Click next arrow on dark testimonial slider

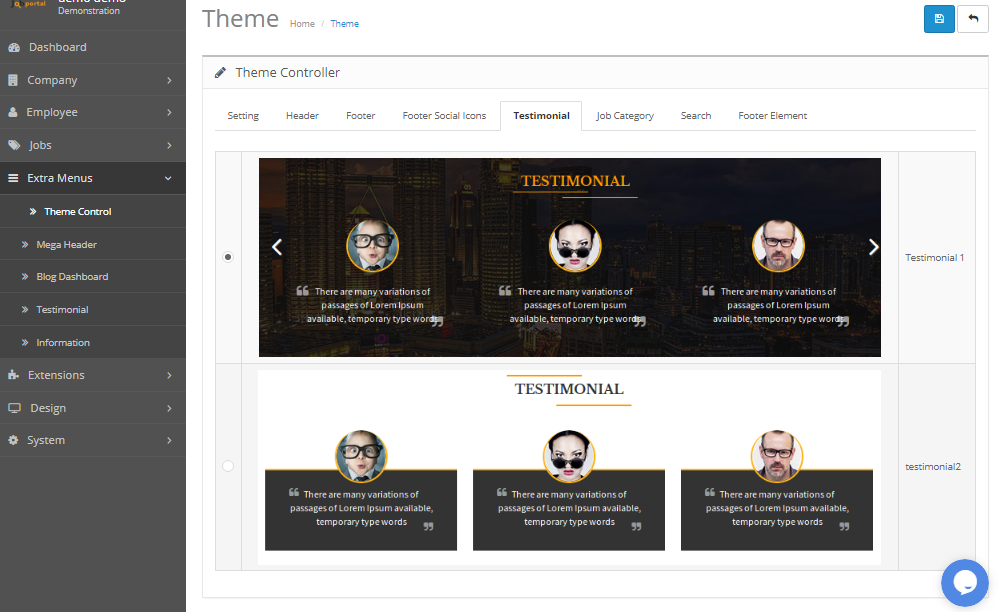[x=873, y=247]
